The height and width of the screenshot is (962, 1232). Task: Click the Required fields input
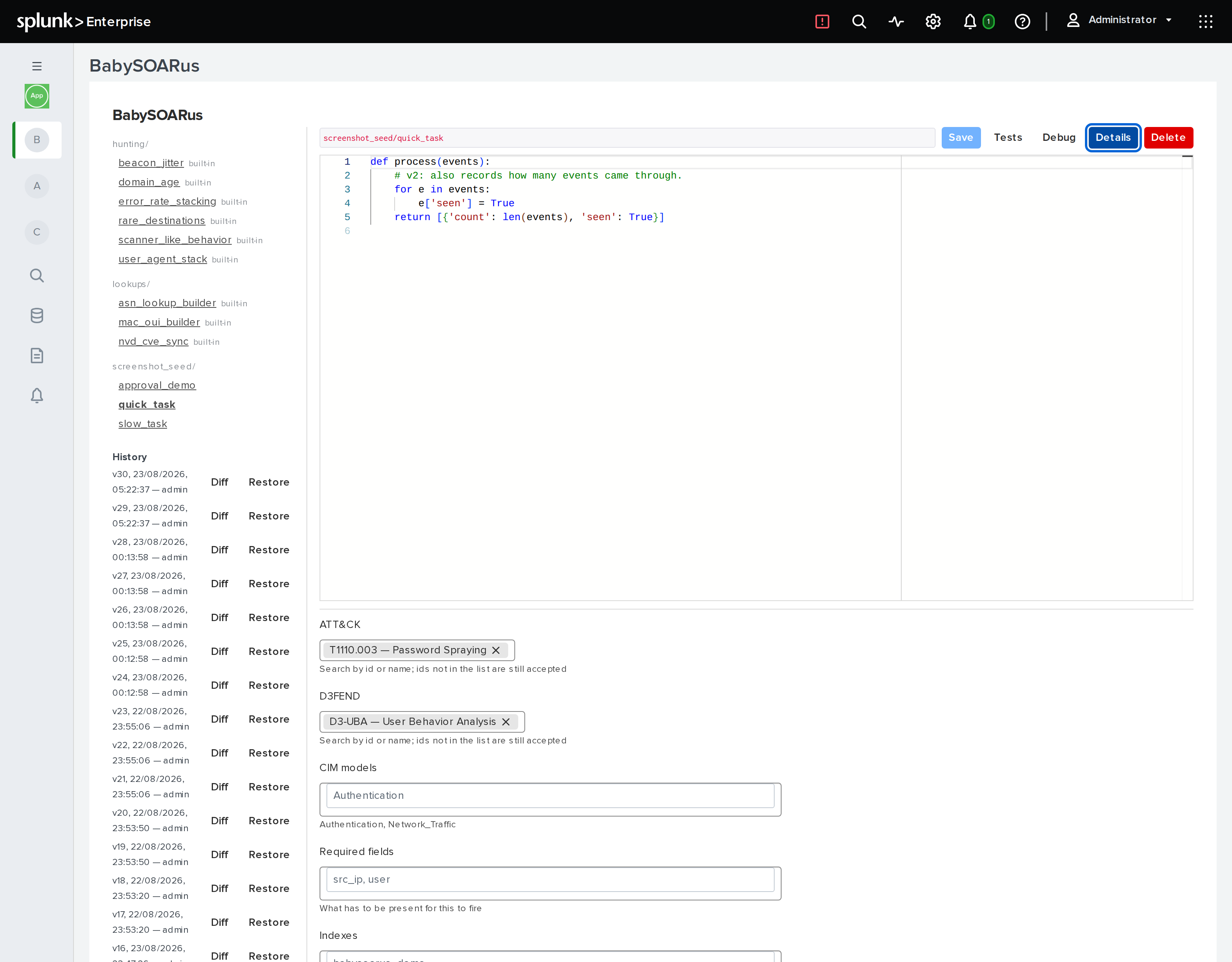tap(550, 880)
